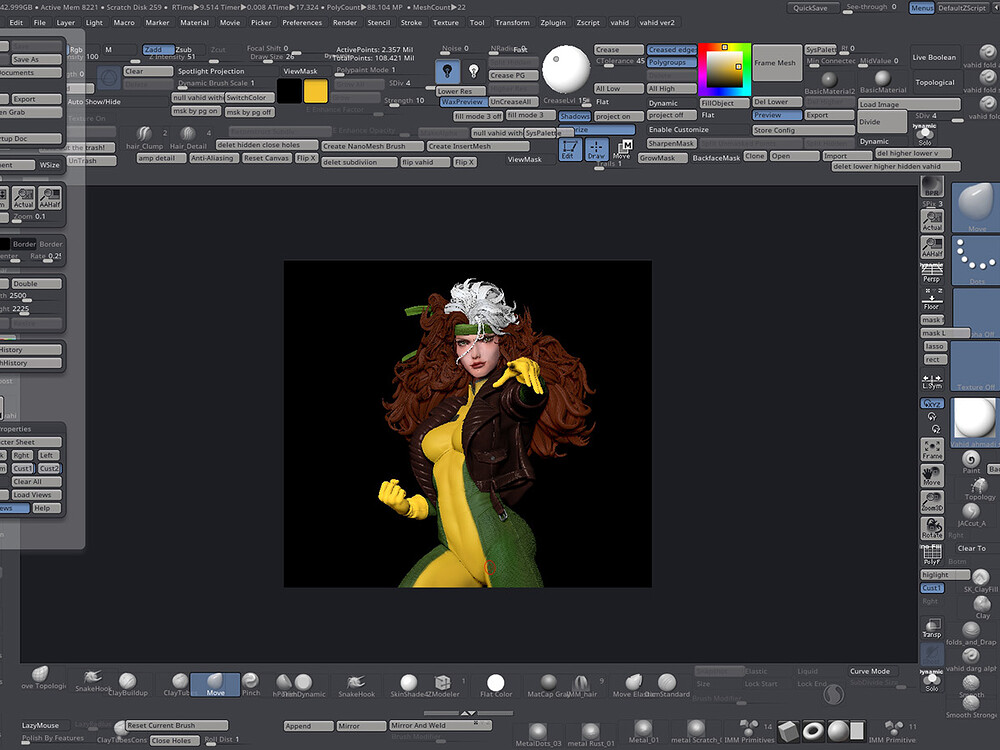The height and width of the screenshot is (750, 1000).
Task: Choose the Hair_Detail brush
Action: [188, 137]
